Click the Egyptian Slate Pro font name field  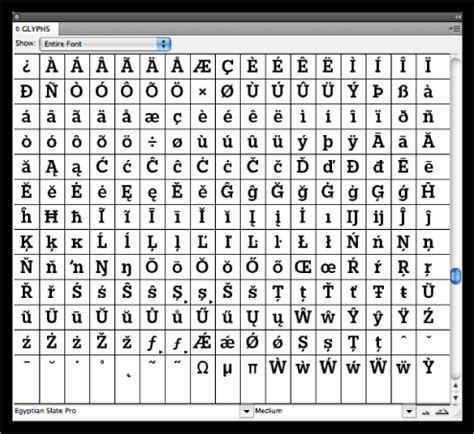click(x=127, y=411)
